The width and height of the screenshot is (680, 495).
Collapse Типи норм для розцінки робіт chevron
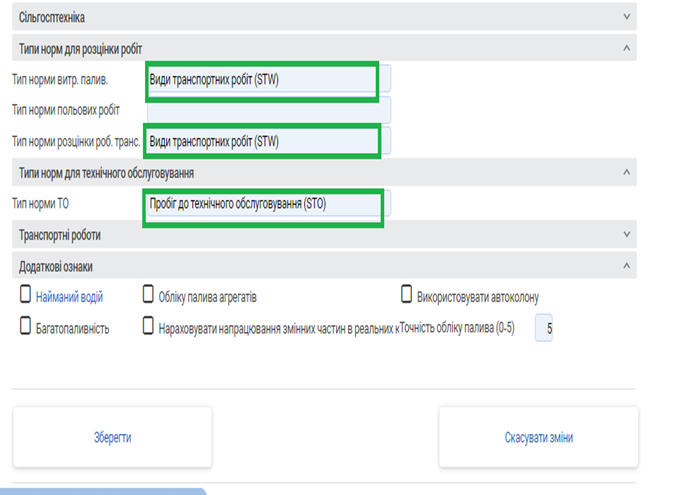[627, 47]
